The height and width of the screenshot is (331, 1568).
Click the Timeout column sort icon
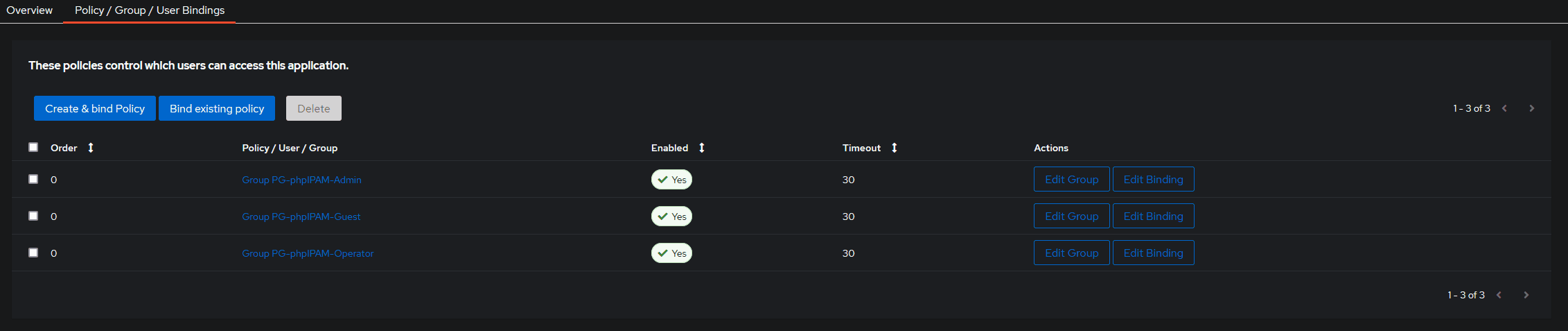tap(895, 148)
